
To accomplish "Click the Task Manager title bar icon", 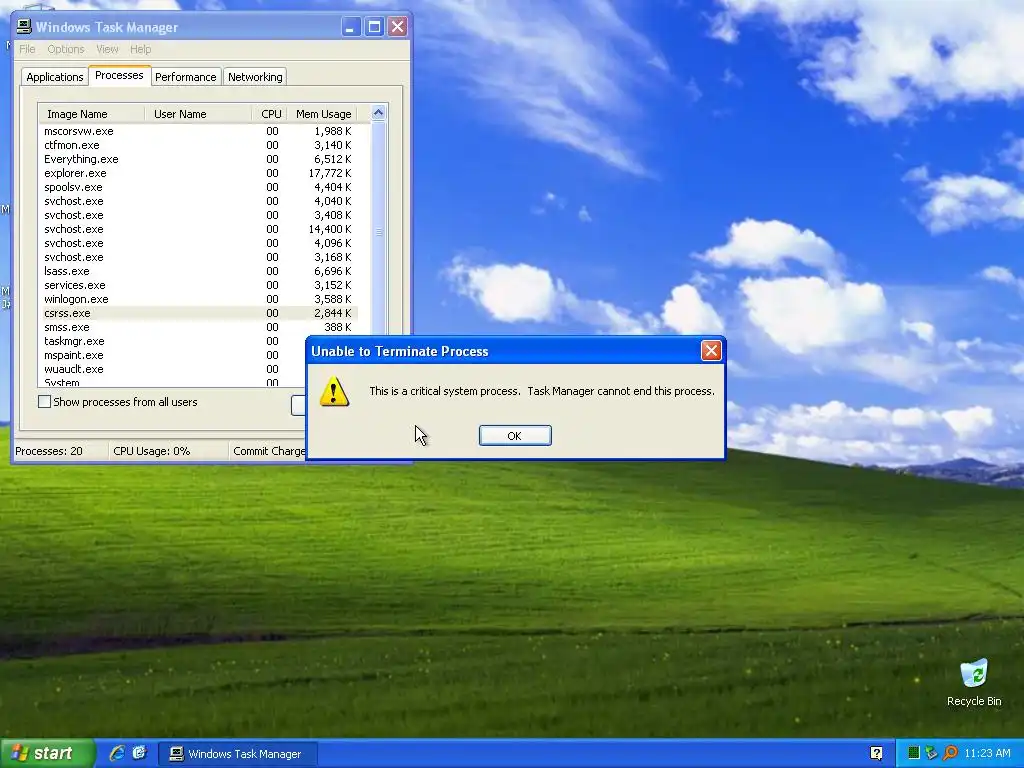I will pyautogui.click(x=24, y=27).
